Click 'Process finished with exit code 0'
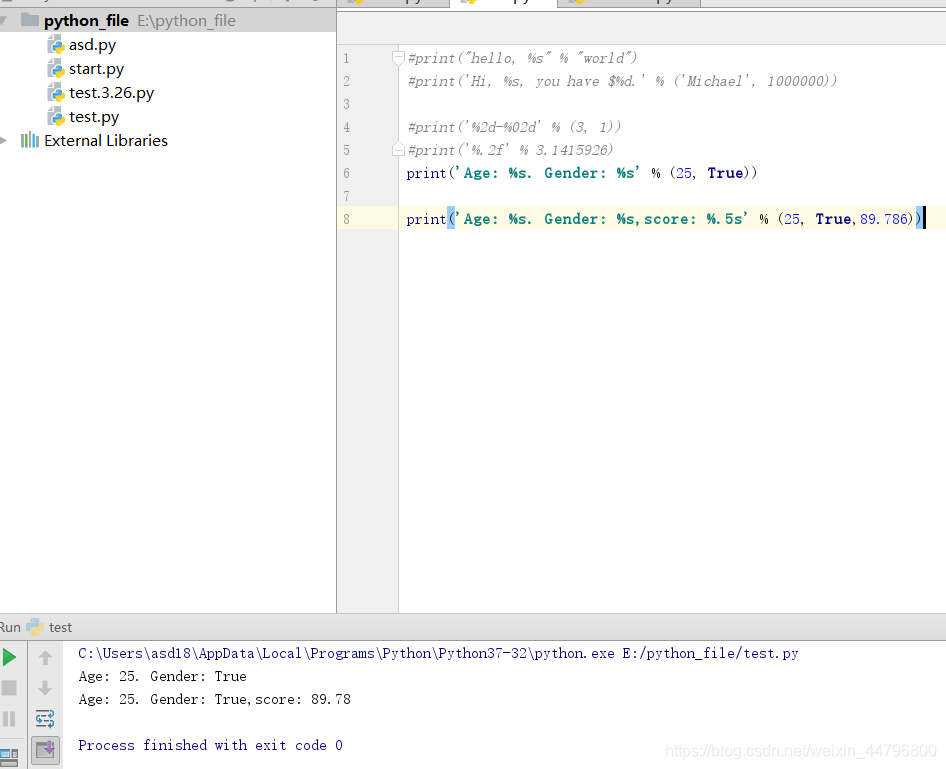Screen dimensions: 946x769 click(x=211, y=745)
